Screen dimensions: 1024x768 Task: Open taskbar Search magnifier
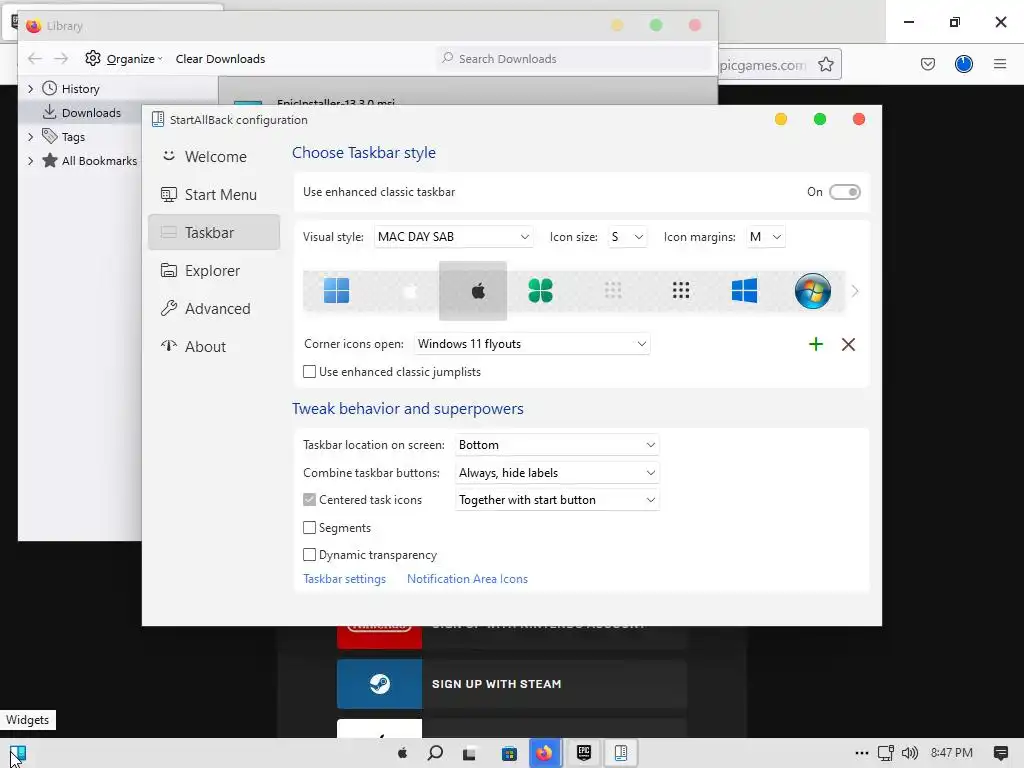point(435,753)
